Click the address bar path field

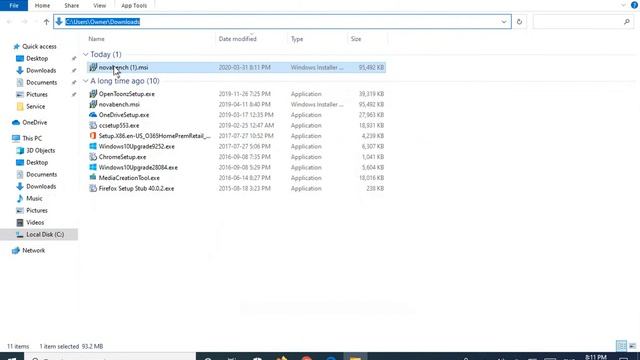[282, 22]
